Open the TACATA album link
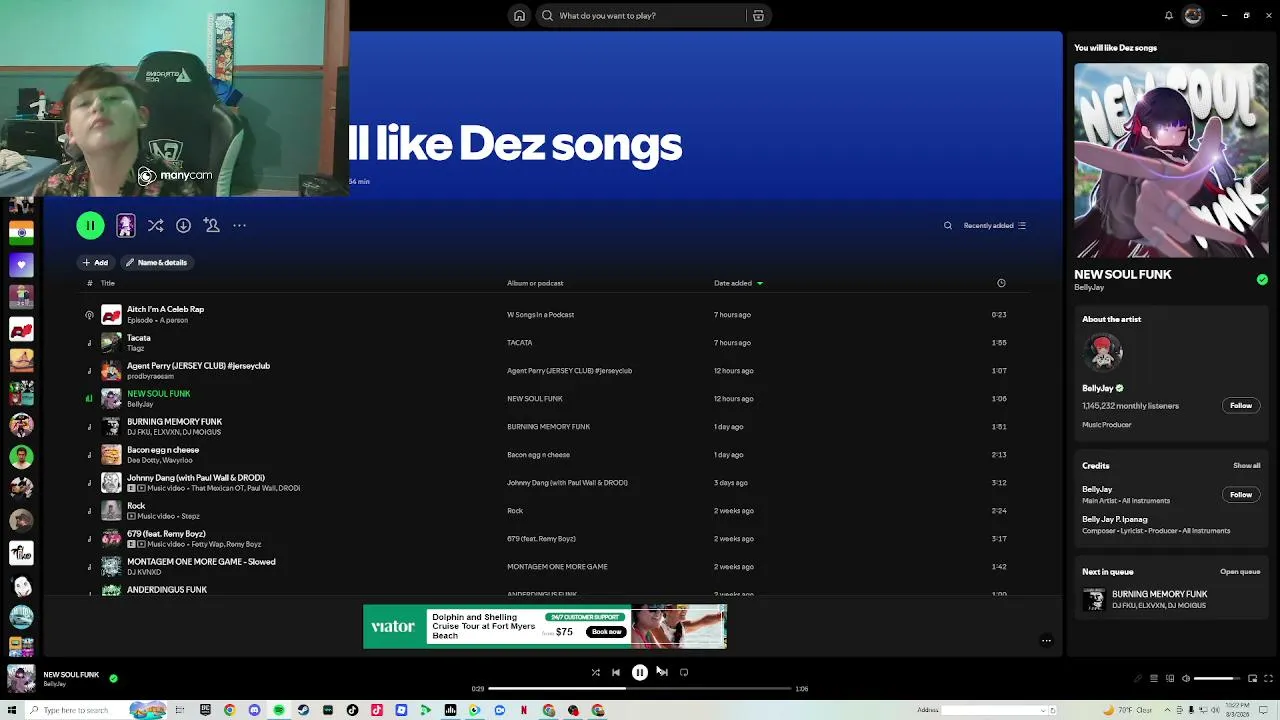The height and width of the screenshot is (720, 1280). (x=520, y=343)
